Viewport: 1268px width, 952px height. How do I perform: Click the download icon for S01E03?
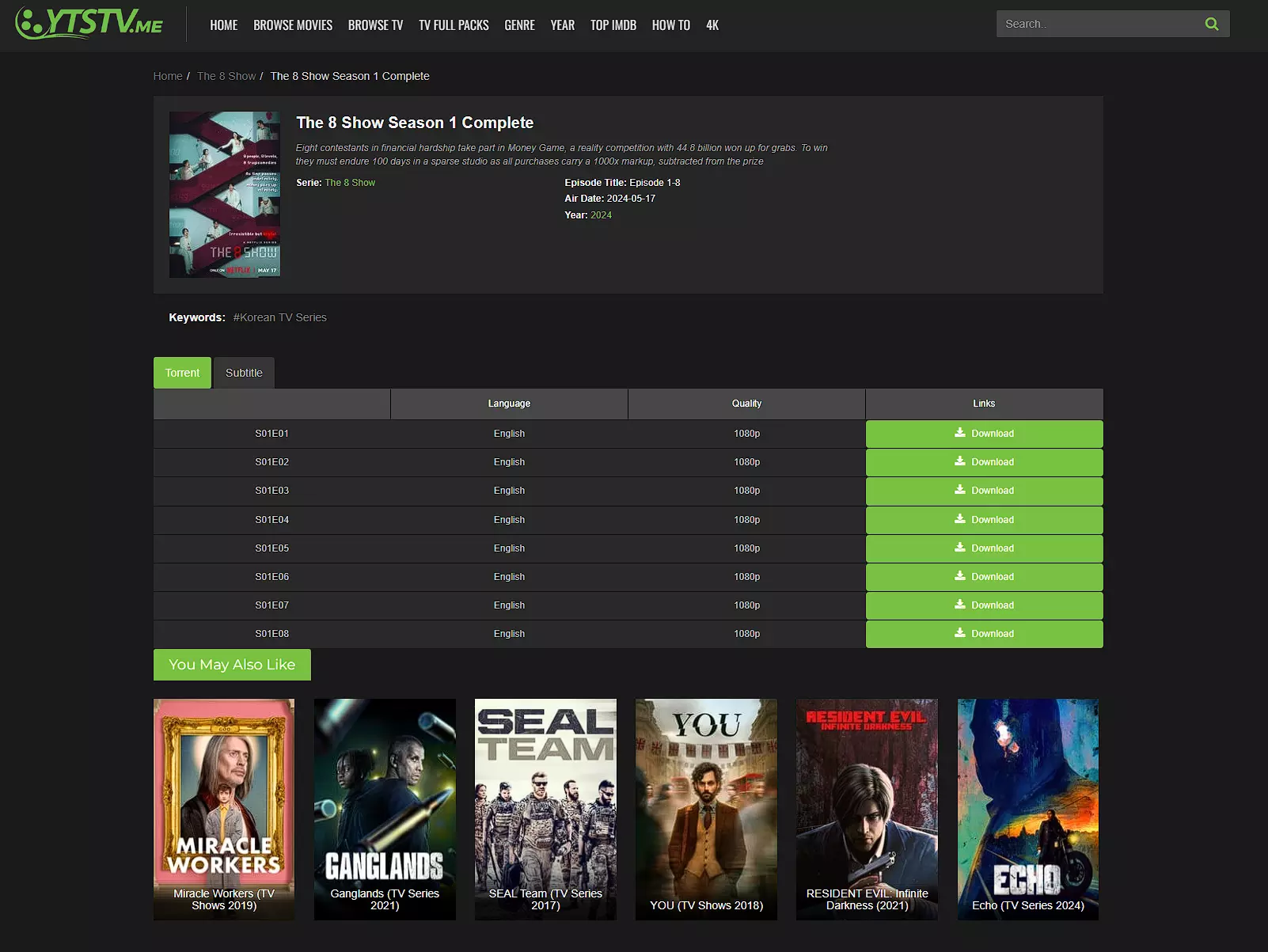[x=959, y=490]
